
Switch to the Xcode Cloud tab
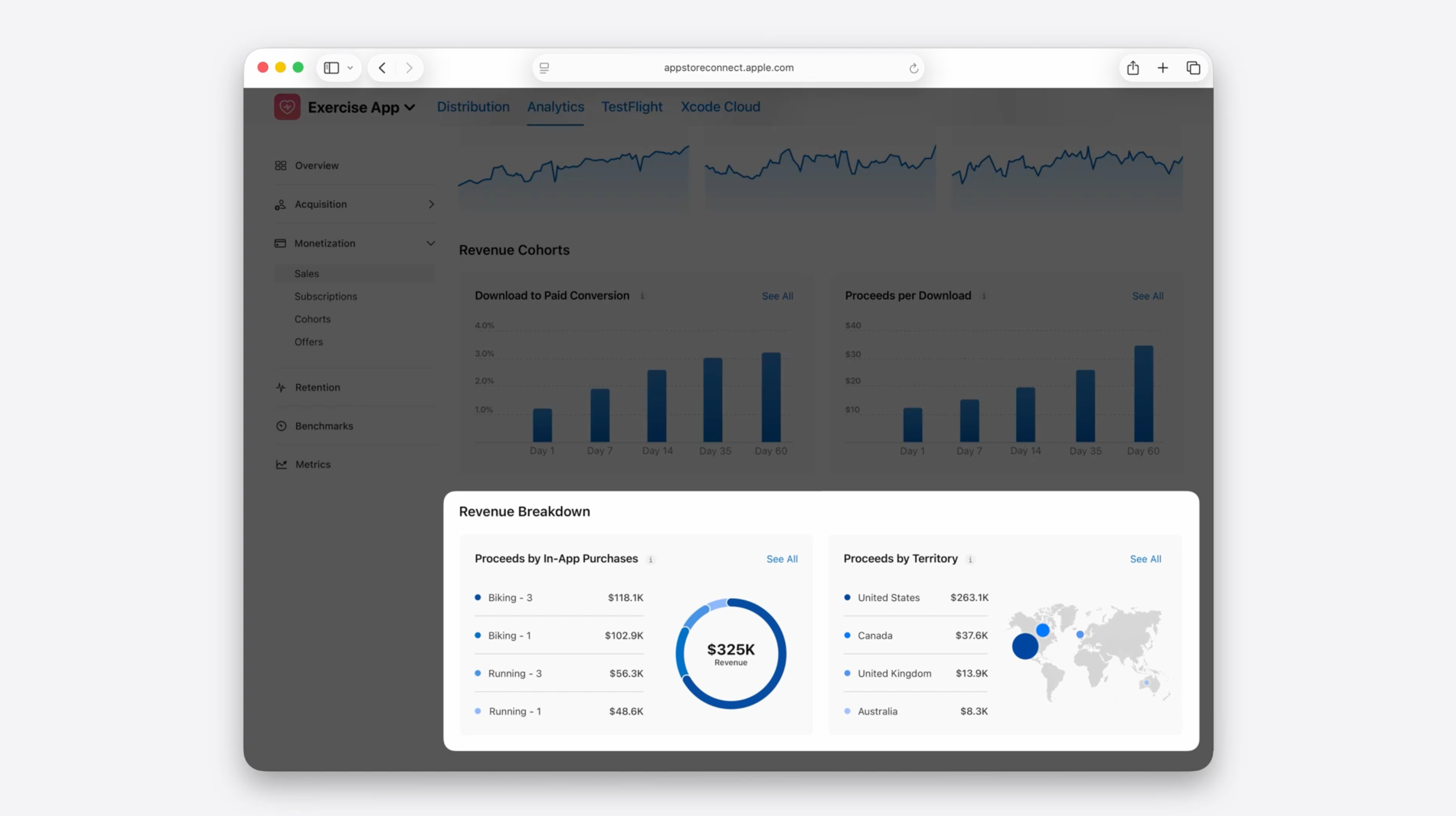[x=720, y=107]
